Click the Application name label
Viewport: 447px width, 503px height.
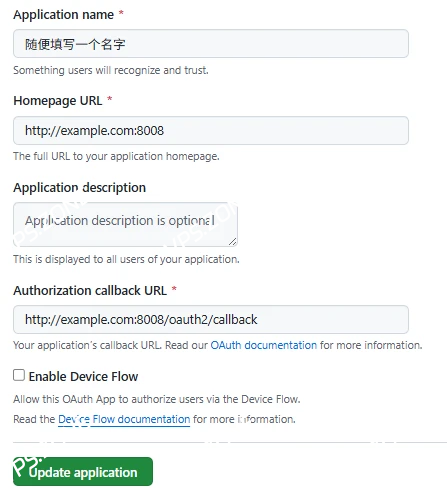64,15
